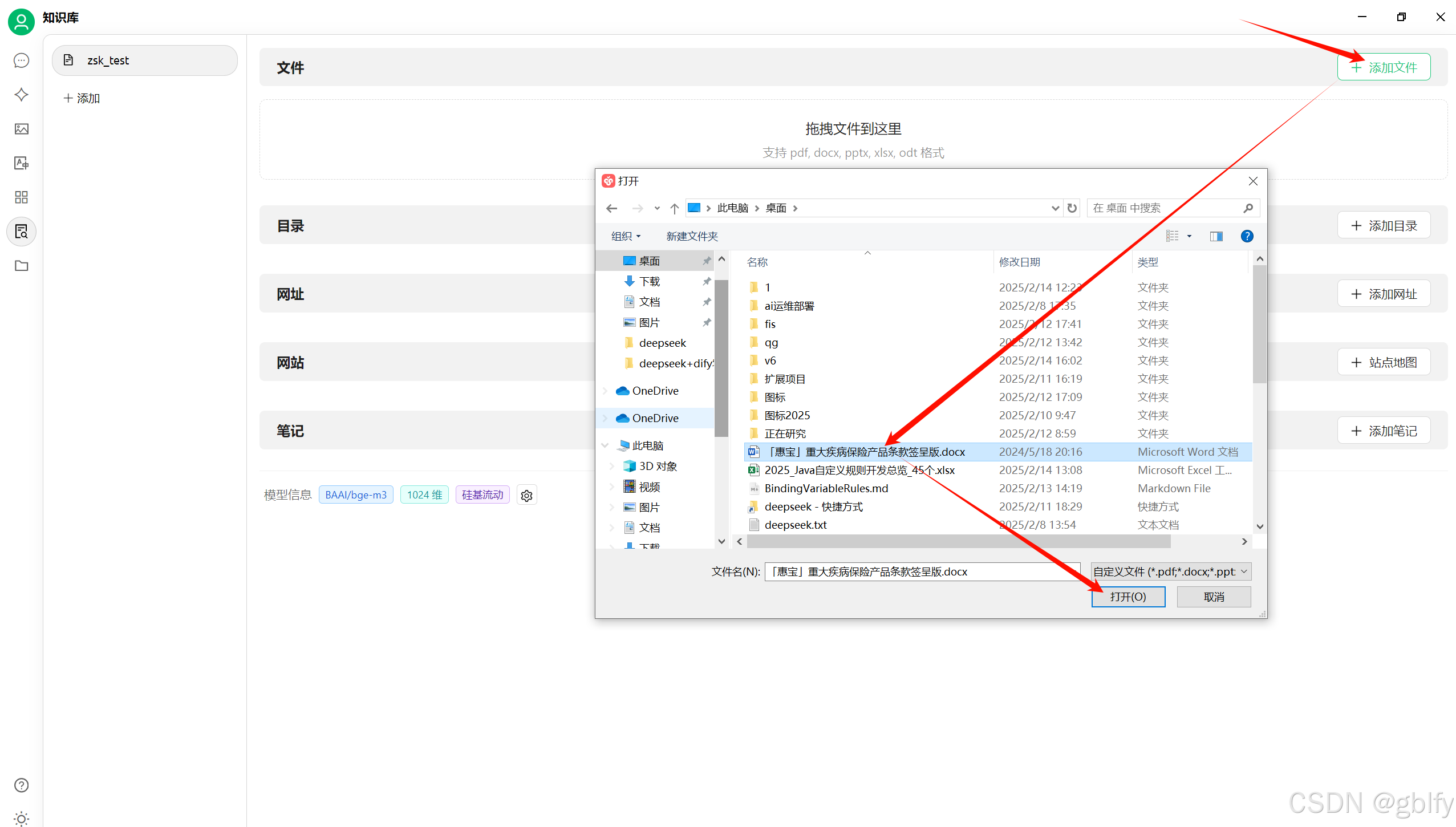The width and height of the screenshot is (1456, 827).
Task: Open the file type filter dropdown
Action: click(x=1171, y=571)
